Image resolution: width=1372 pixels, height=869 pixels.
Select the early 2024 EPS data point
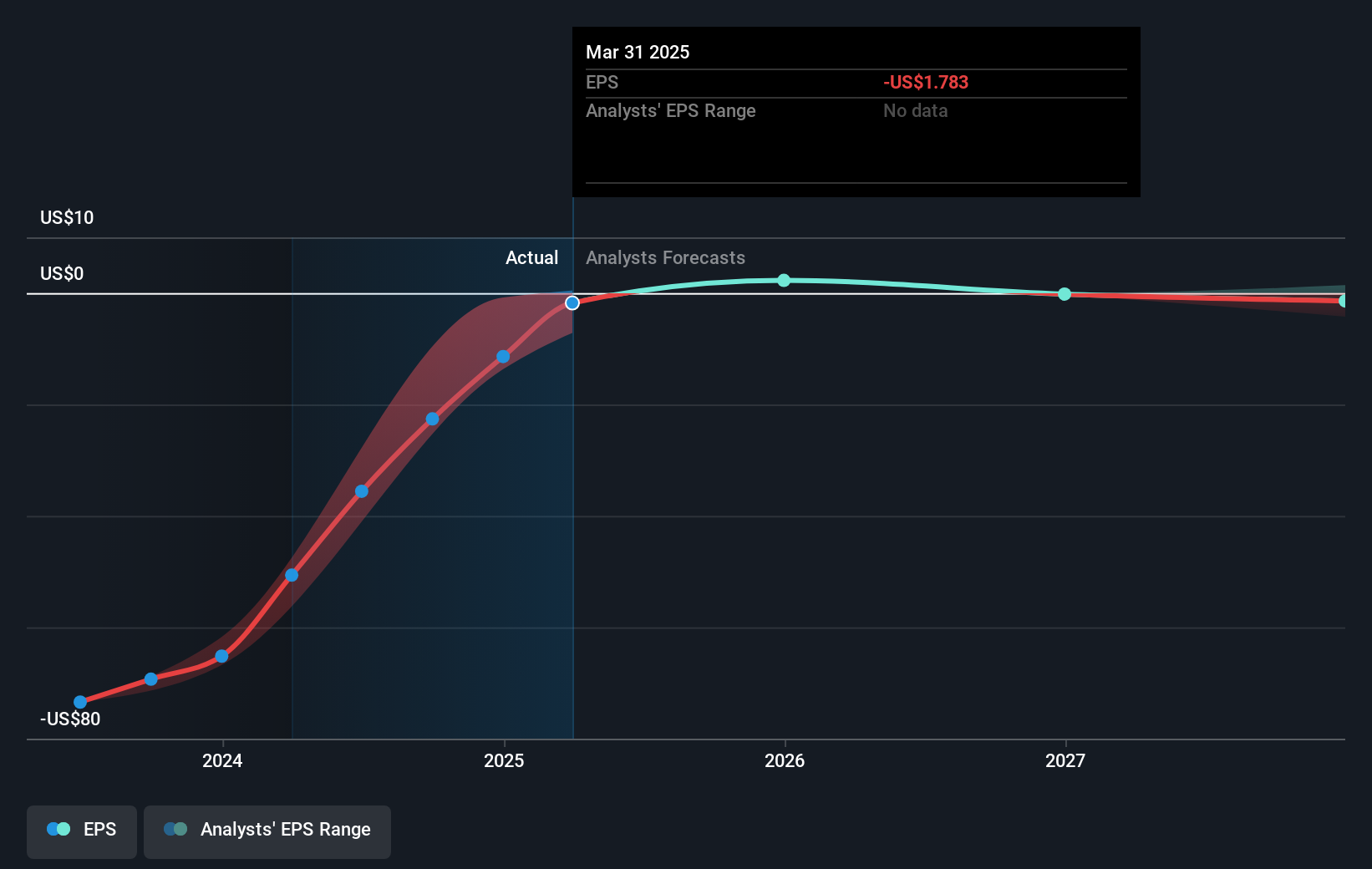pyautogui.click(x=221, y=656)
